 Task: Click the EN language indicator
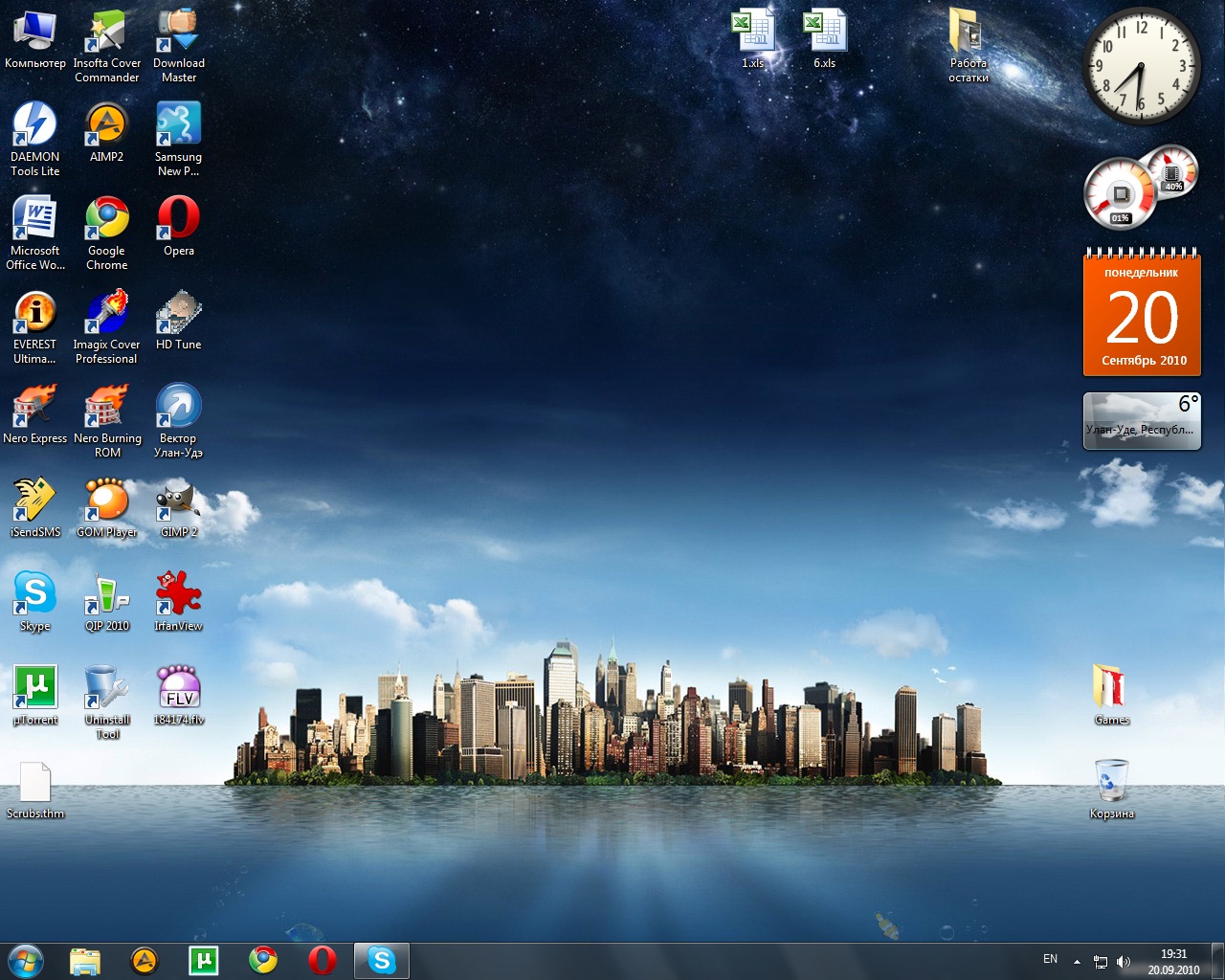pos(1050,959)
